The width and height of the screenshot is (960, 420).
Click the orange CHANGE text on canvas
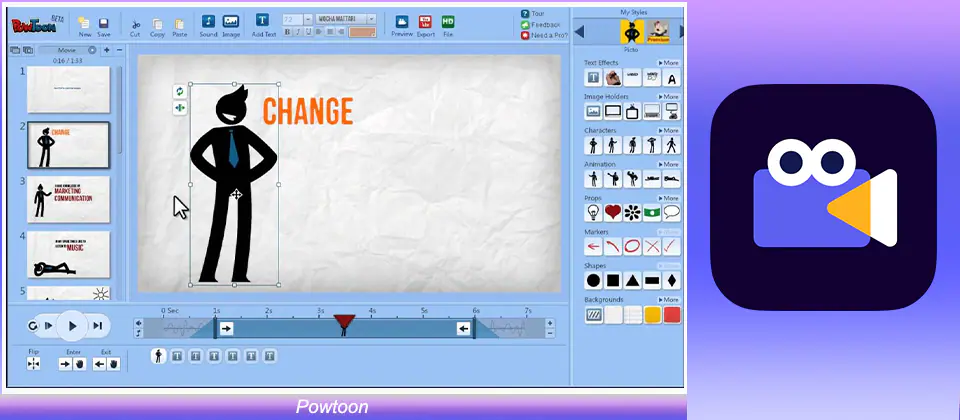(308, 111)
